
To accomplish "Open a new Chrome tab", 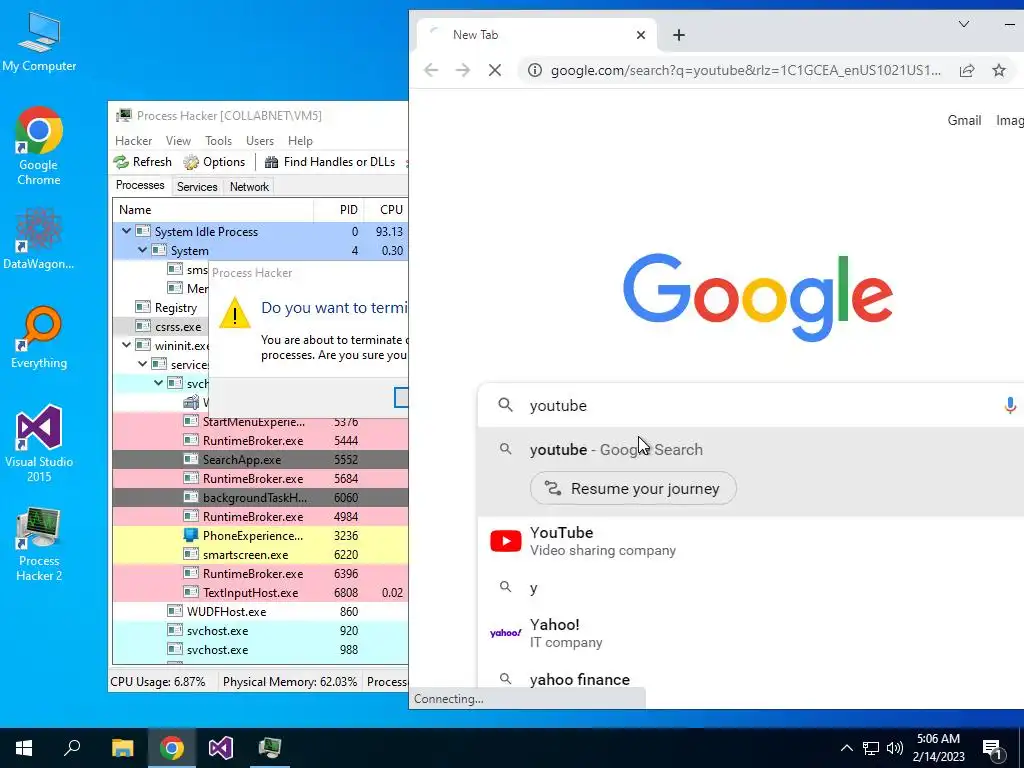I will [679, 35].
